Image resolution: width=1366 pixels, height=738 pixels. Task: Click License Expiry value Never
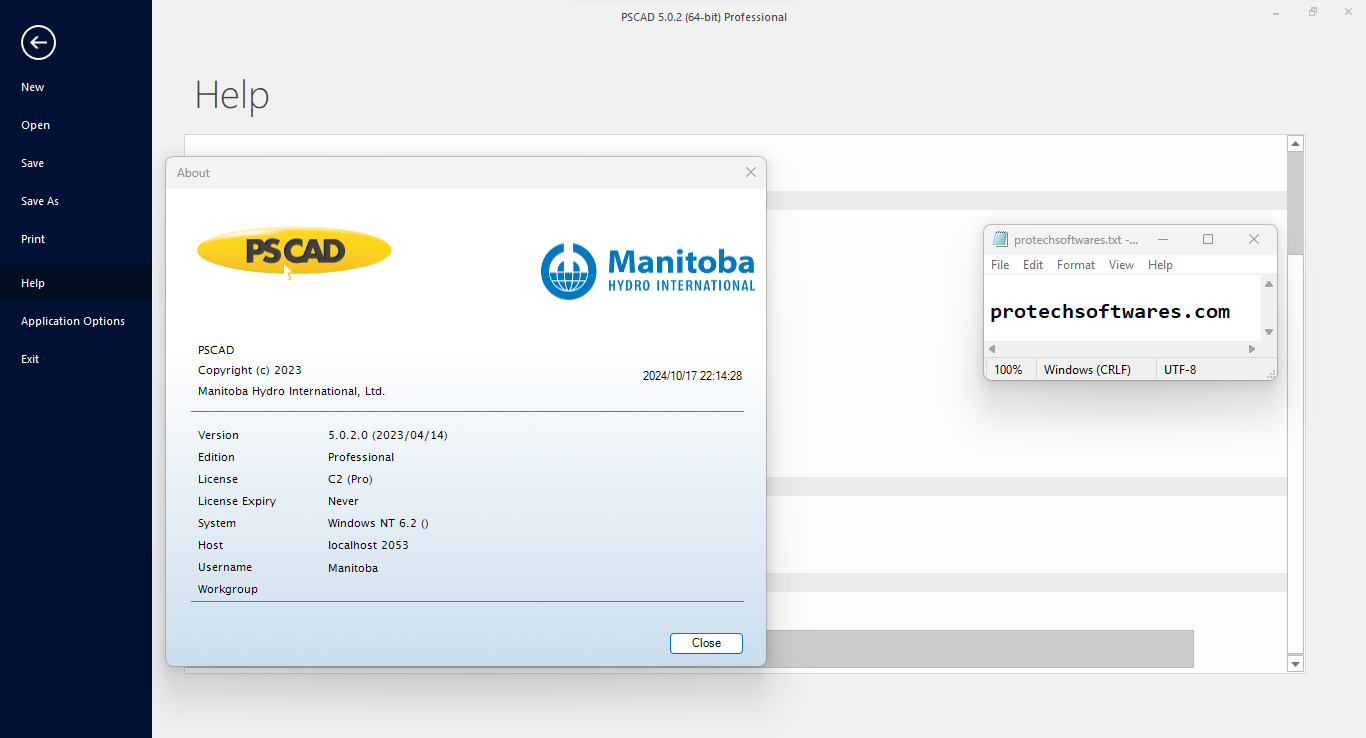[343, 501]
